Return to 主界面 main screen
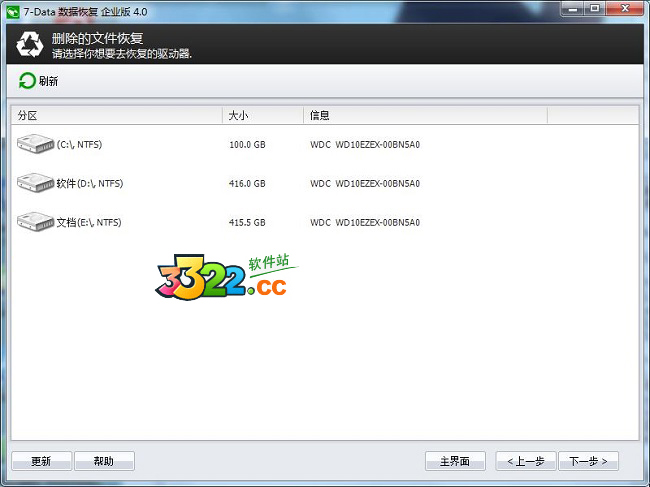The image size is (650, 487). click(x=455, y=461)
